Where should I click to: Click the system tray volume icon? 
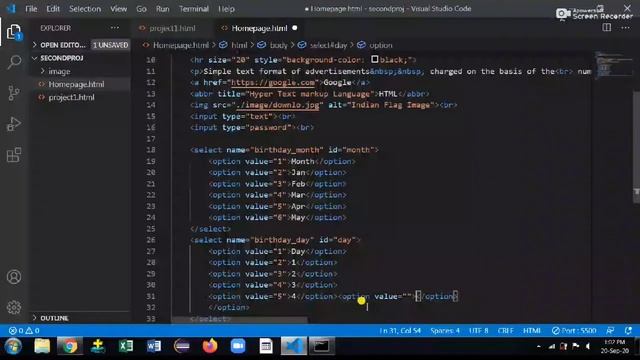pyautogui.click(x=588, y=346)
